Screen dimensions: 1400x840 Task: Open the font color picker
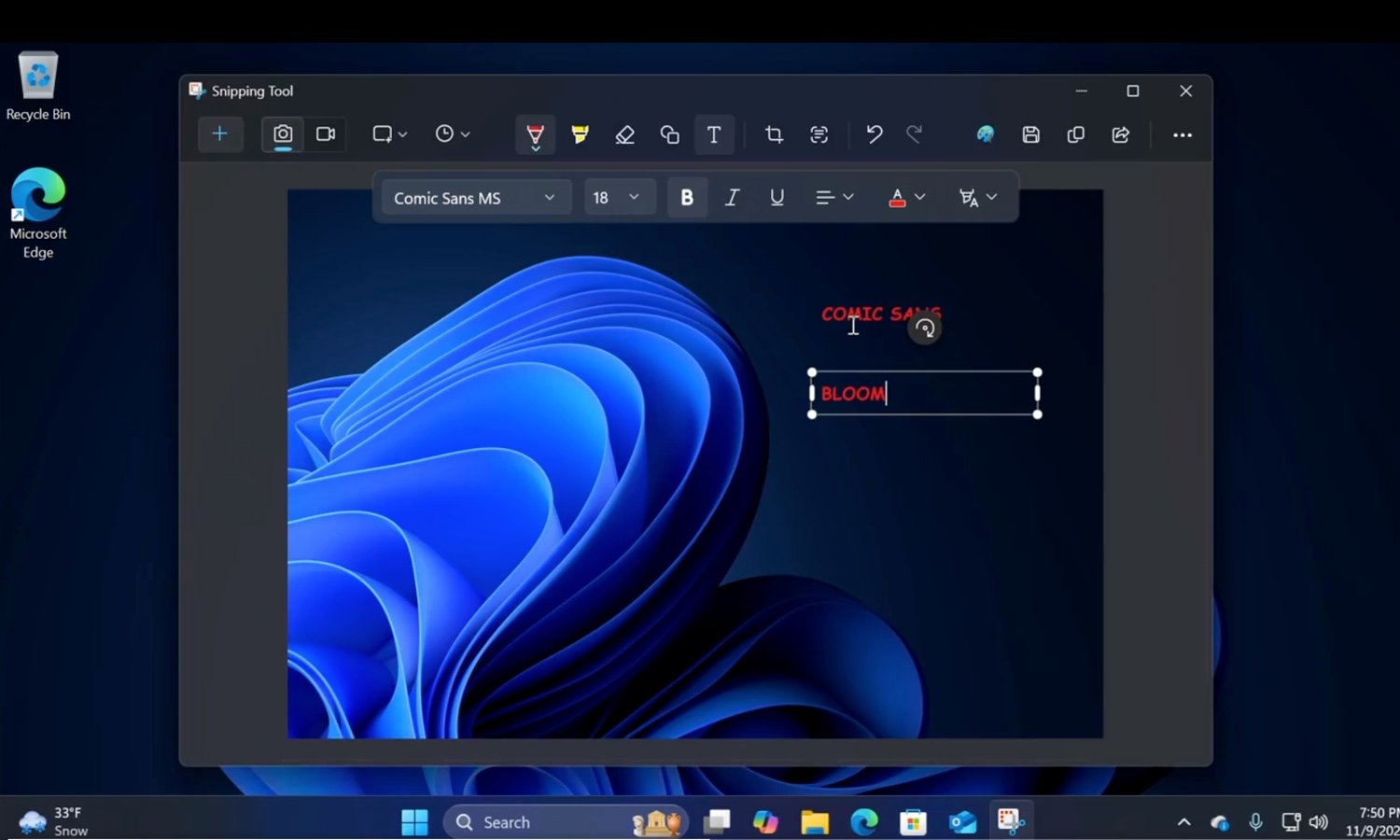905,197
